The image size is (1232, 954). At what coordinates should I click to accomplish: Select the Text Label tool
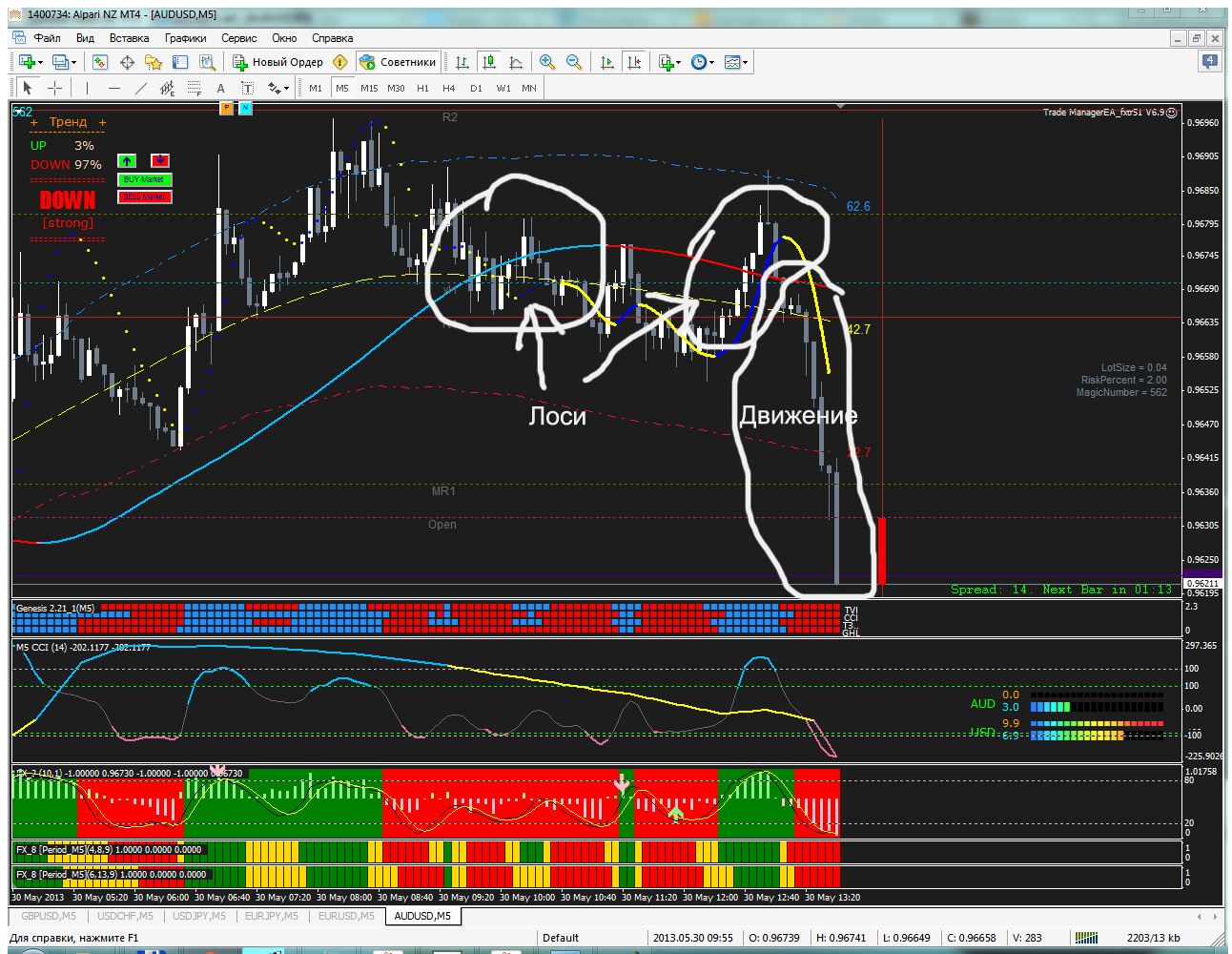(x=247, y=88)
